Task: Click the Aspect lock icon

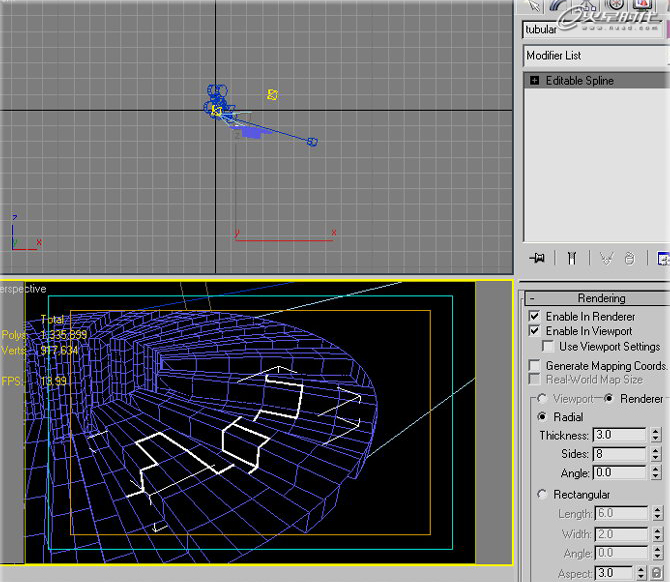Action: (x=656, y=573)
